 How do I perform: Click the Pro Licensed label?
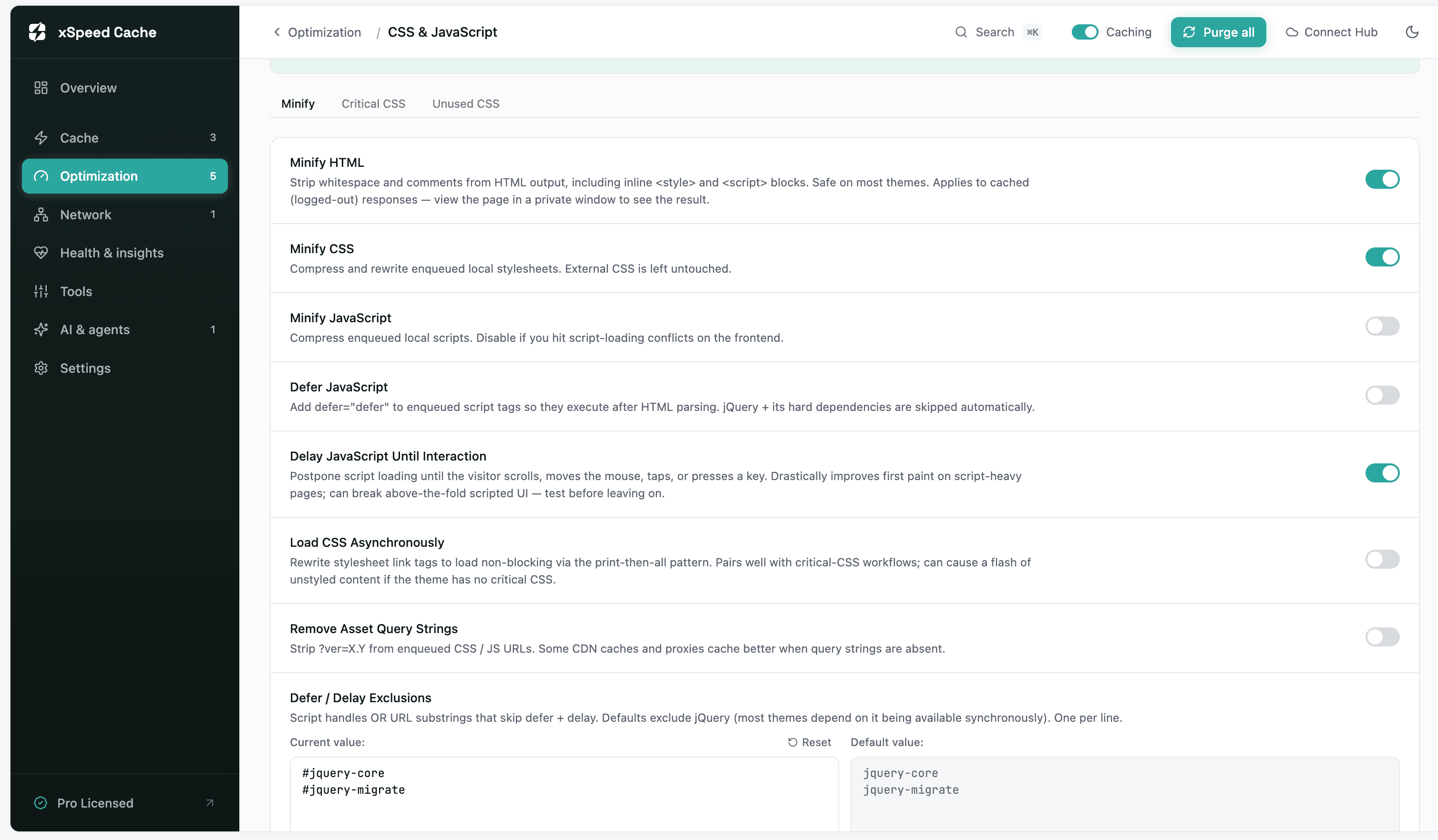click(x=95, y=803)
